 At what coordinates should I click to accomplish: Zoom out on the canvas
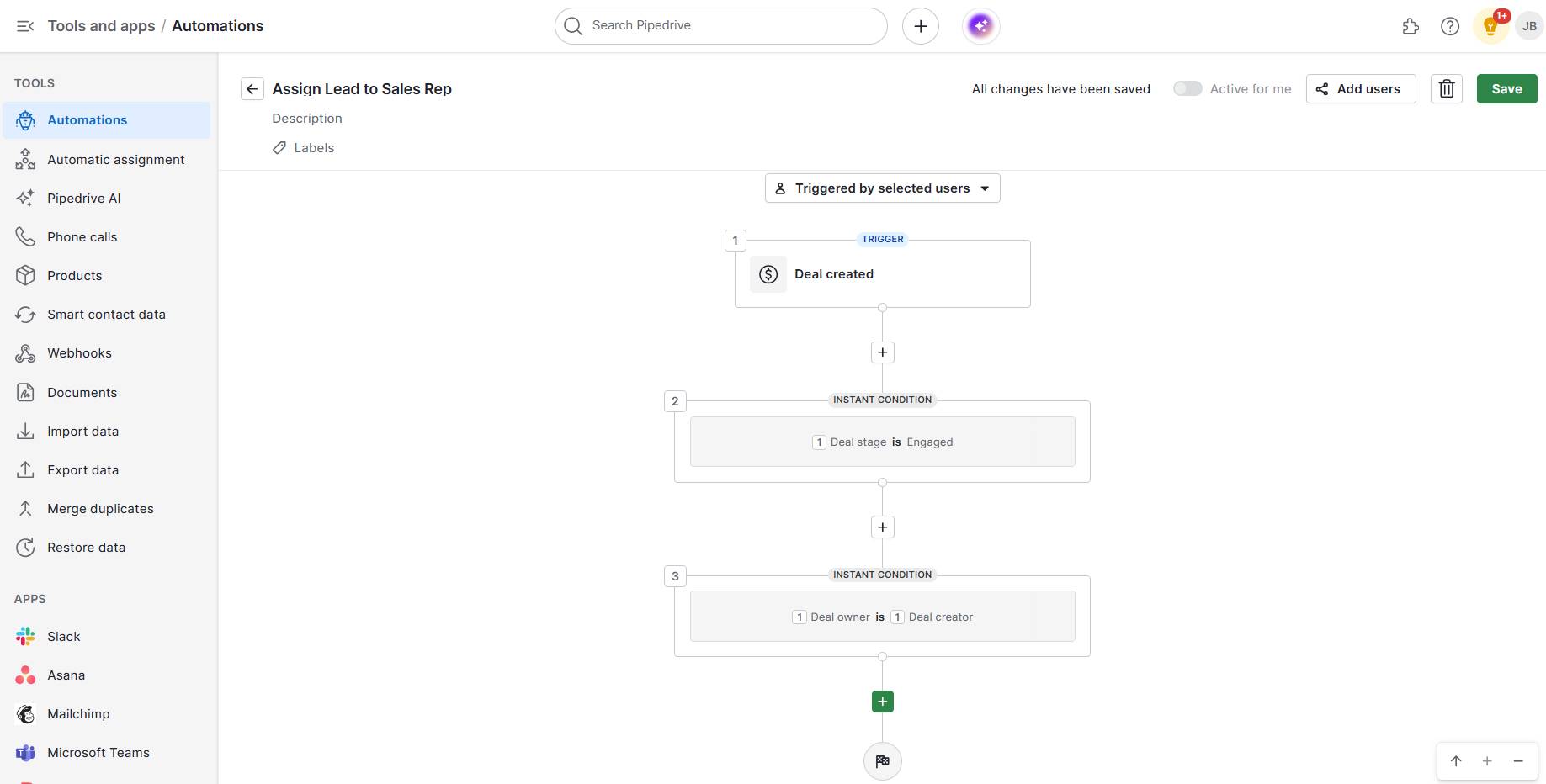coord(1518,761)
